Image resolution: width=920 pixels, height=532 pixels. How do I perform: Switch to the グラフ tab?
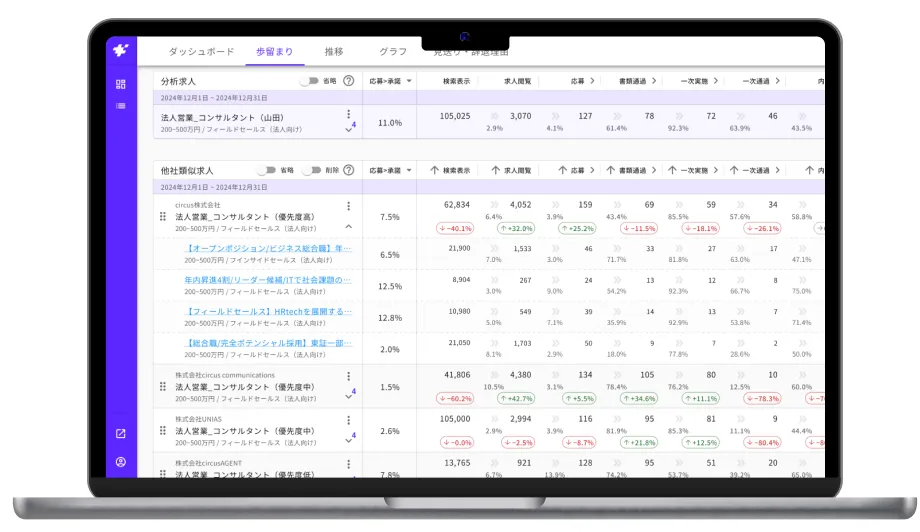click(393, 51)
